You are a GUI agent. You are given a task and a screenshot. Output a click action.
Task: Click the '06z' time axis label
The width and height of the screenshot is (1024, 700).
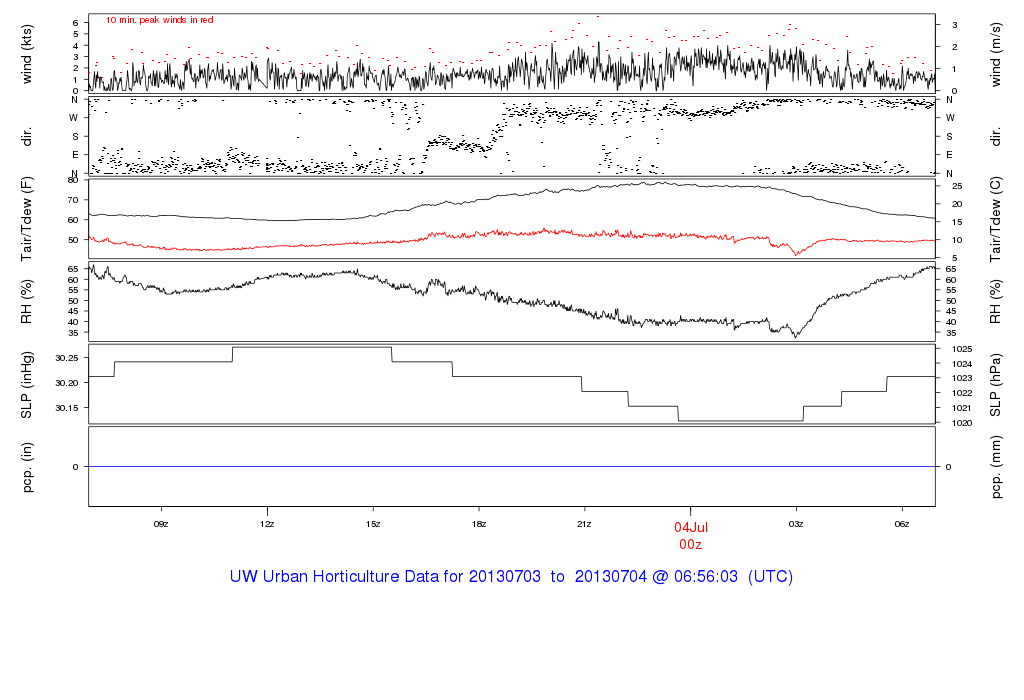(902, 524)
